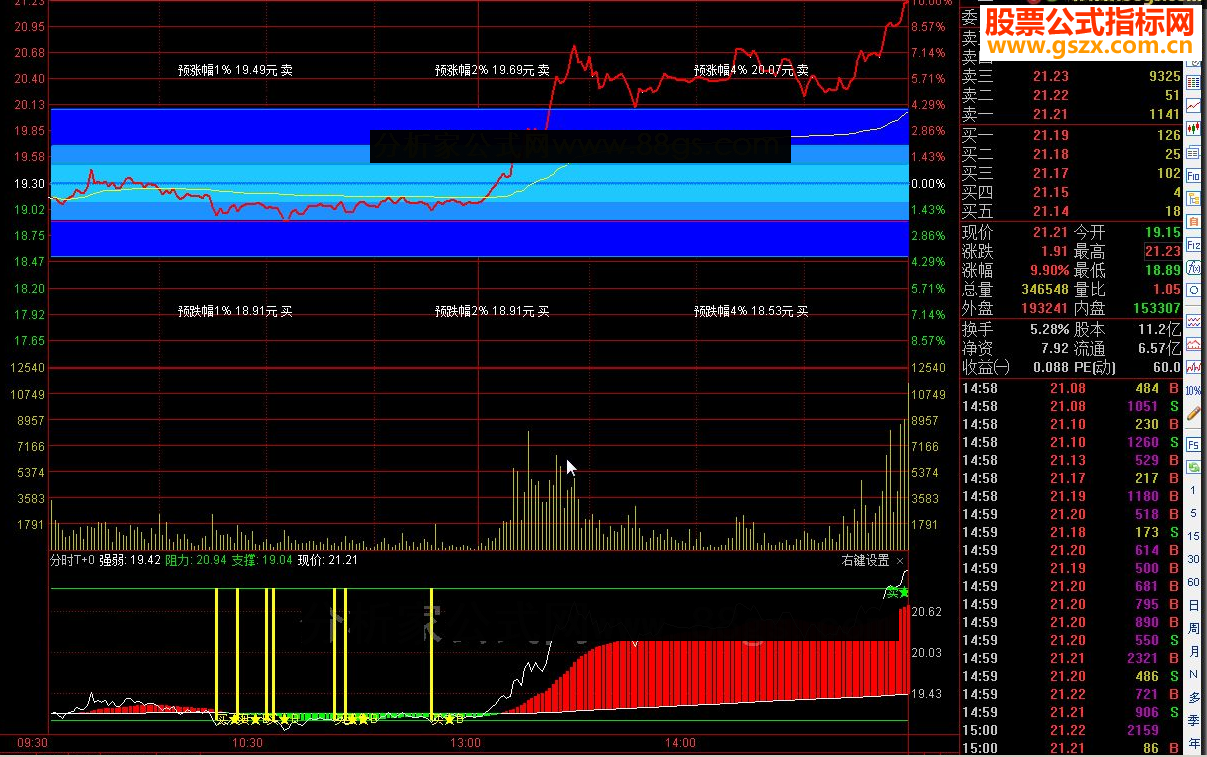
Task: Click the circle icon in the sidebar
Action: point(1194,292)
